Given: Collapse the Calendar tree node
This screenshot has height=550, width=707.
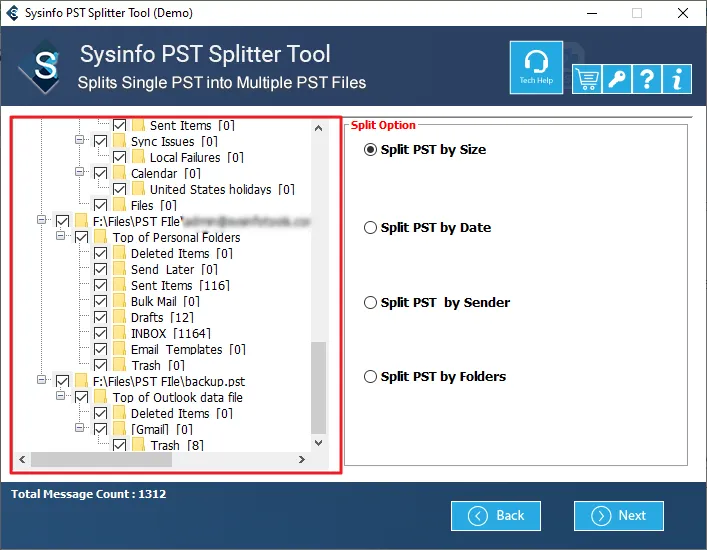Looking at the screenshot, I should tap(79, 172).
